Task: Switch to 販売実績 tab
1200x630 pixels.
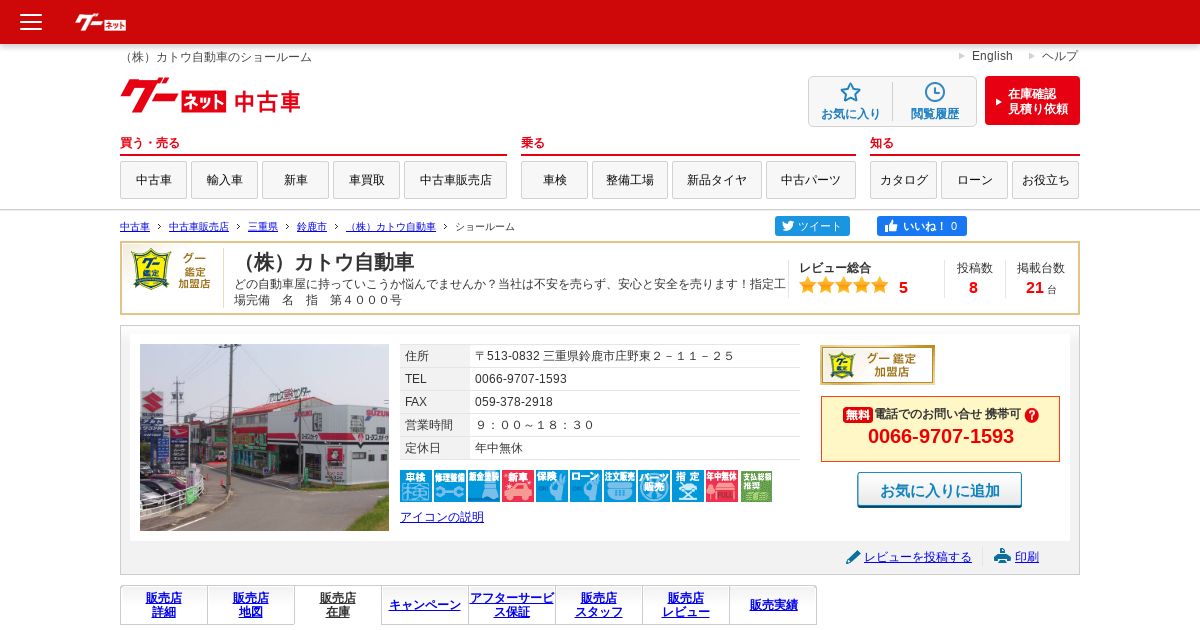Action: [x=773, y=605]
